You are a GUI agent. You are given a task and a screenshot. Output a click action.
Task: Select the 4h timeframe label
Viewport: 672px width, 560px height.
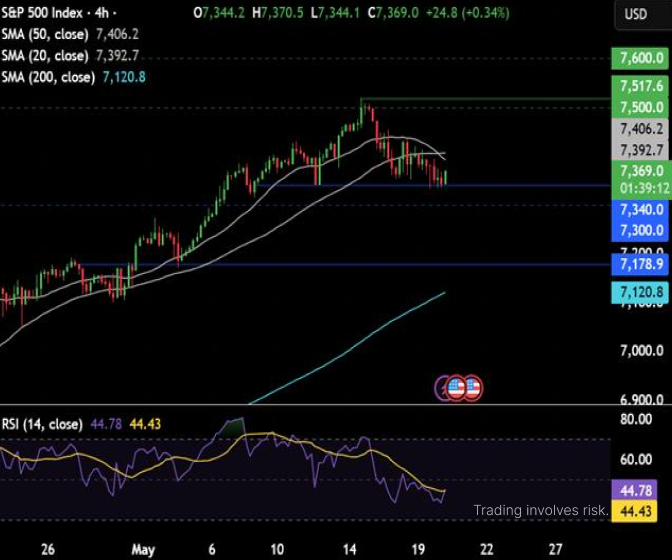click(x=102, y=13)
